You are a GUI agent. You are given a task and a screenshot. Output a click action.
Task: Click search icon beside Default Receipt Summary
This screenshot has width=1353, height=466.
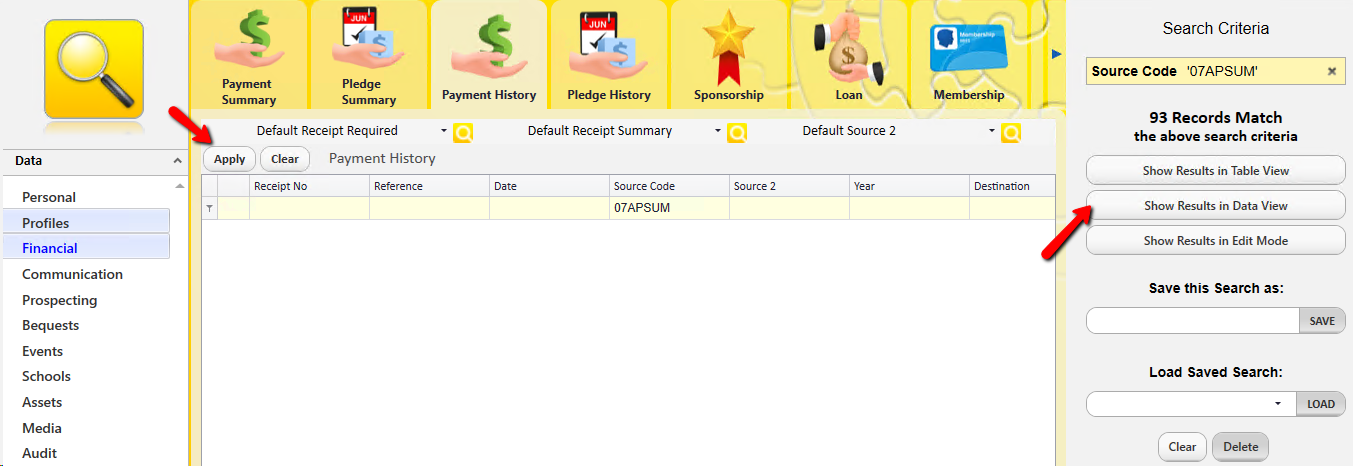pos(737,132)
